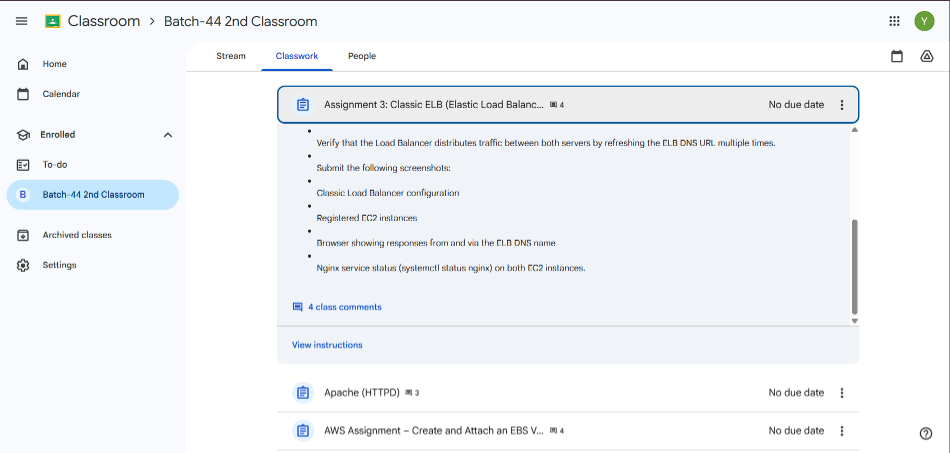Click 'Verify that the Load Balancer' line
Viewport: 950px width, 453px height.
point(546,144)
